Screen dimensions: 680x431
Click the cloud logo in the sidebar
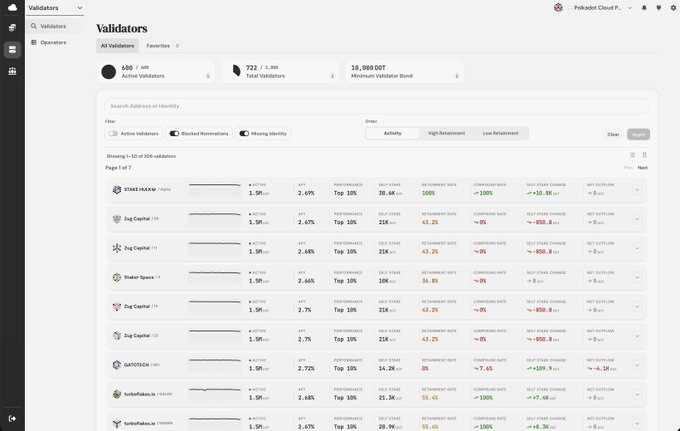coord(12,7)
